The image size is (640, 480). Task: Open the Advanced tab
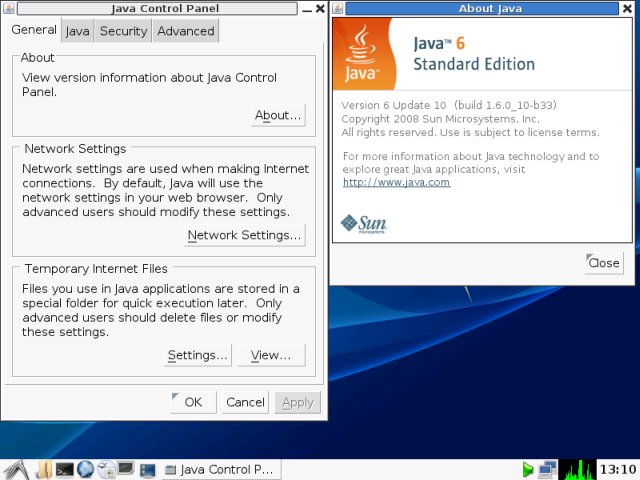click(x=186, y=31)
